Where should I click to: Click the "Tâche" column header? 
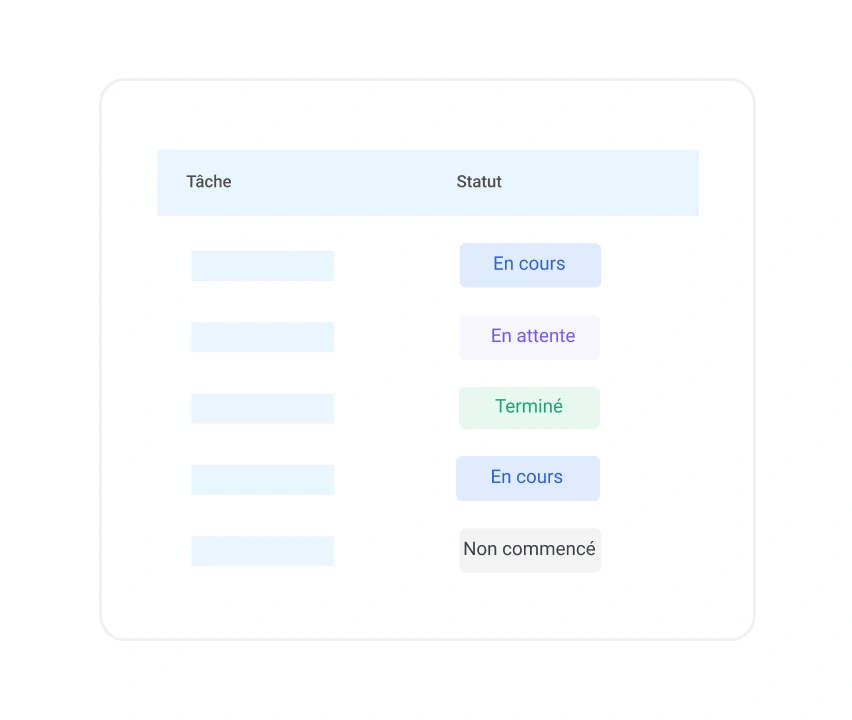click(209, 182)
